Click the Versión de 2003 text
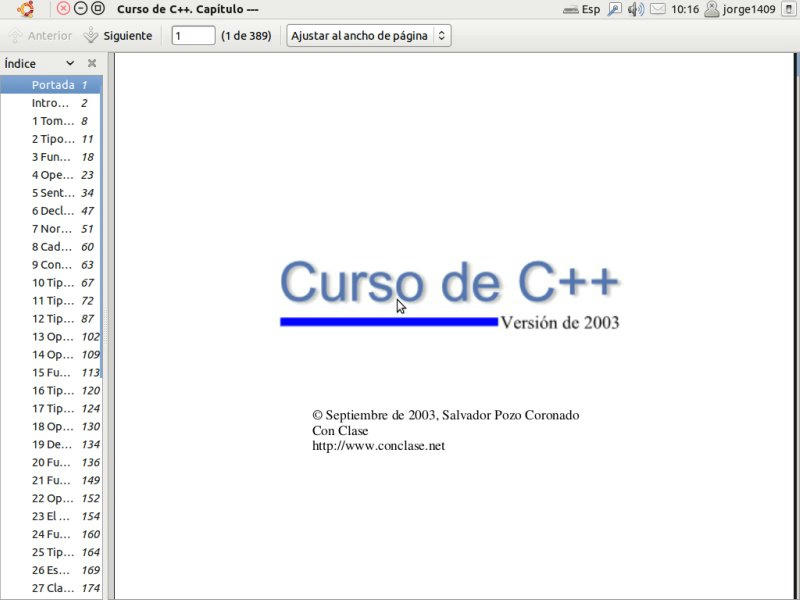Image resolution: width=800 pixels, height=600 pixels. click(560, 322)
